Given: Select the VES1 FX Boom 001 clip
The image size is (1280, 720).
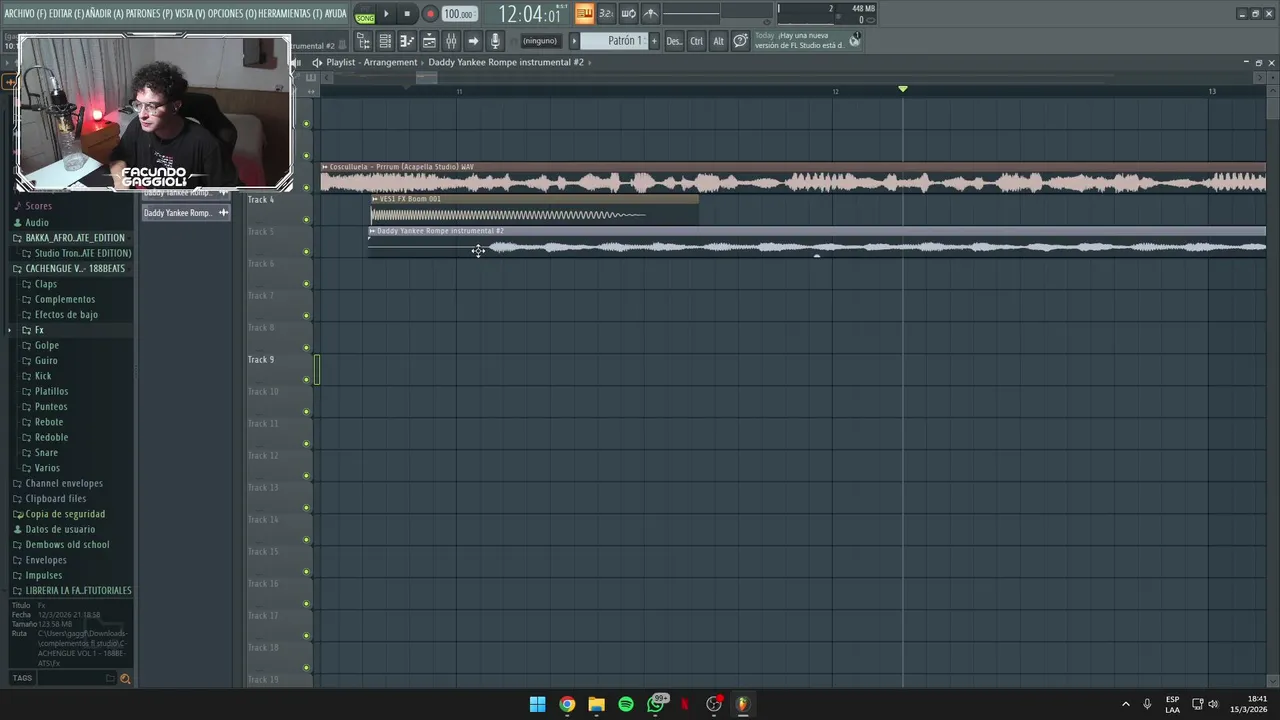Looking at the screenshot, I should (x=534, y=210).
